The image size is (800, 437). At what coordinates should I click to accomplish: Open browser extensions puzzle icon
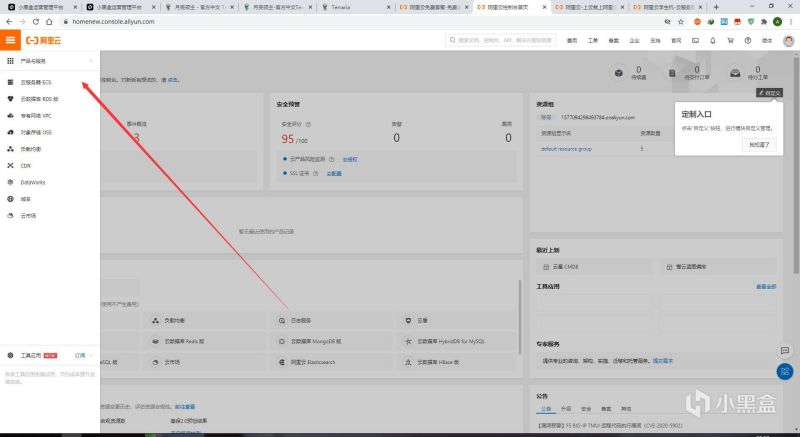(x=764, y=22)
